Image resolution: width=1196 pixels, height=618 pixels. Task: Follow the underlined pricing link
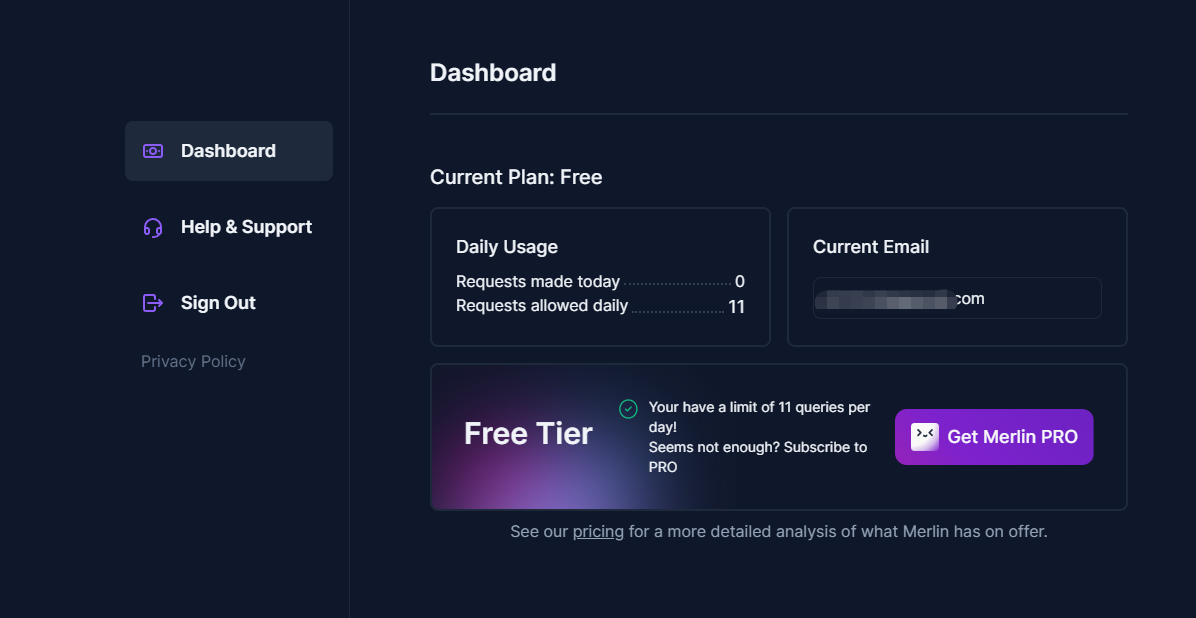point(598,532)
